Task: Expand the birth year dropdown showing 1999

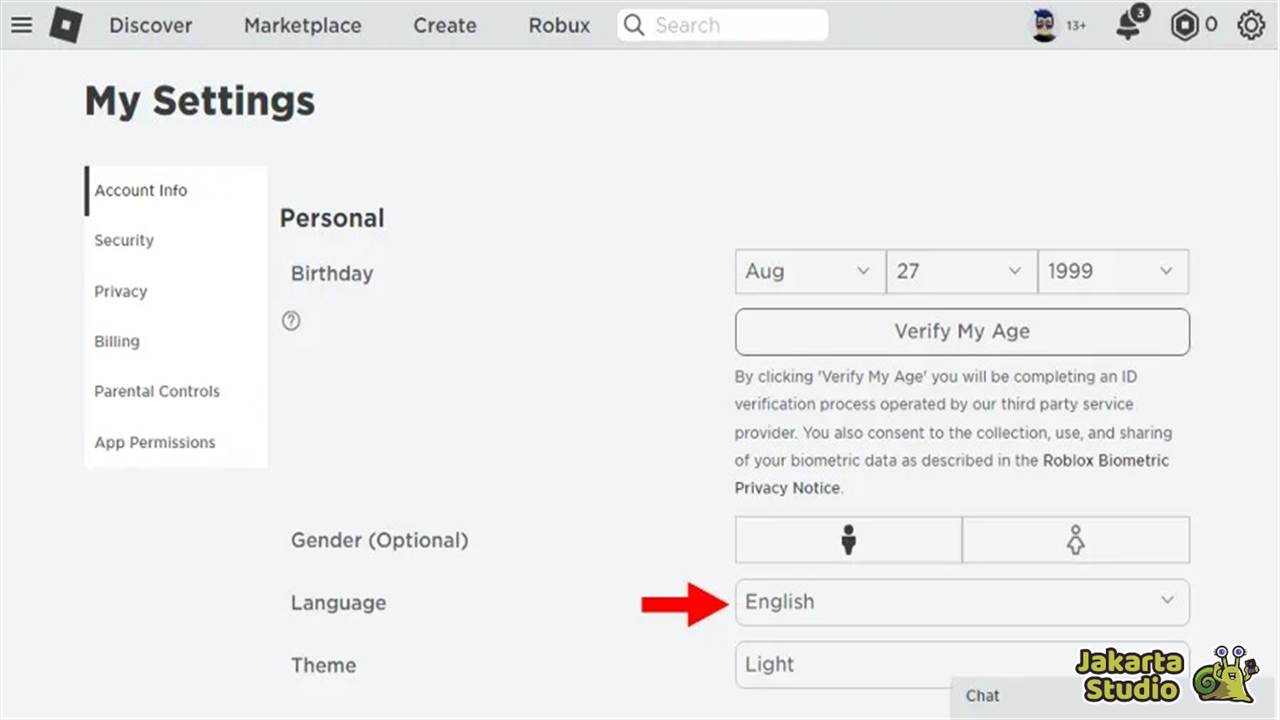Action: tap(1112, 271)
